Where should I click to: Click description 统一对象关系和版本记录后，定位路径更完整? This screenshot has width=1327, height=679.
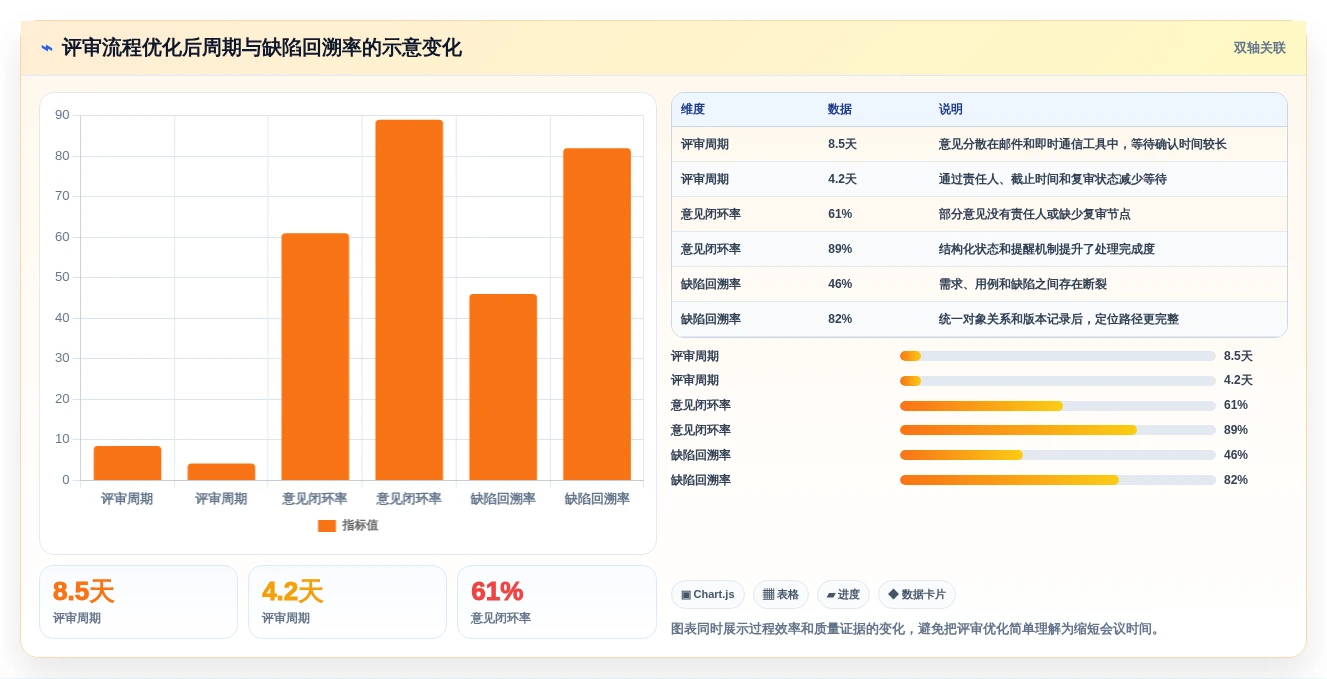pyautogui.click(x=1059, y=320)
